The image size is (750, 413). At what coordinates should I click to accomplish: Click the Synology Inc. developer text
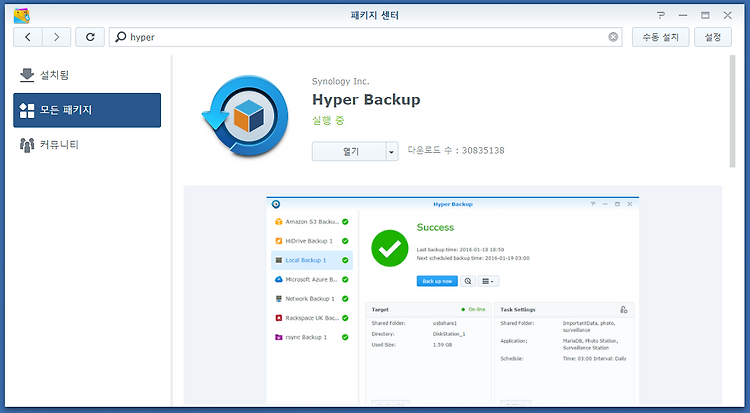pos(341,81)
